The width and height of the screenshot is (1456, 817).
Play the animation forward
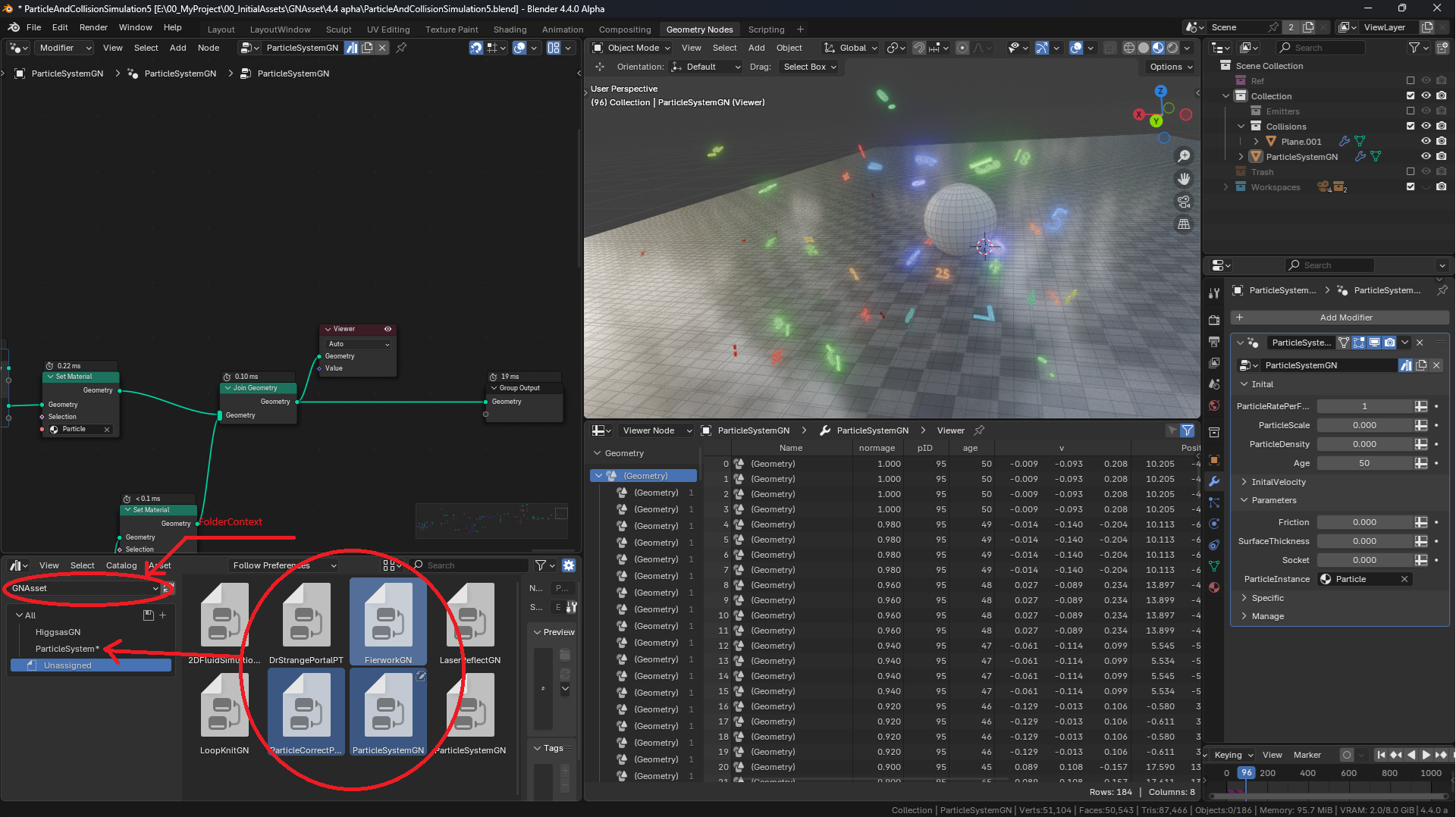(x=1426, y=755)
